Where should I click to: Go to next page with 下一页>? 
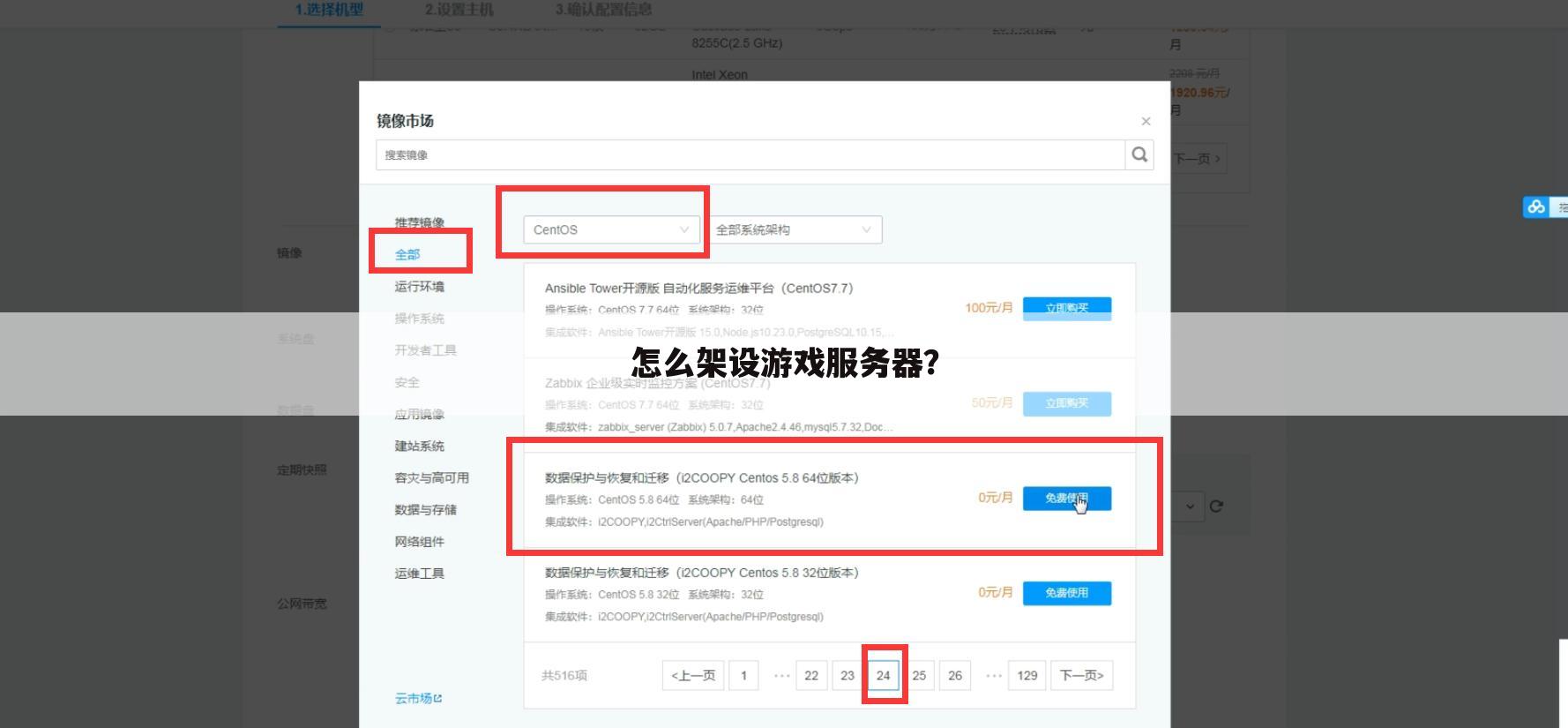click(1082, 675)
